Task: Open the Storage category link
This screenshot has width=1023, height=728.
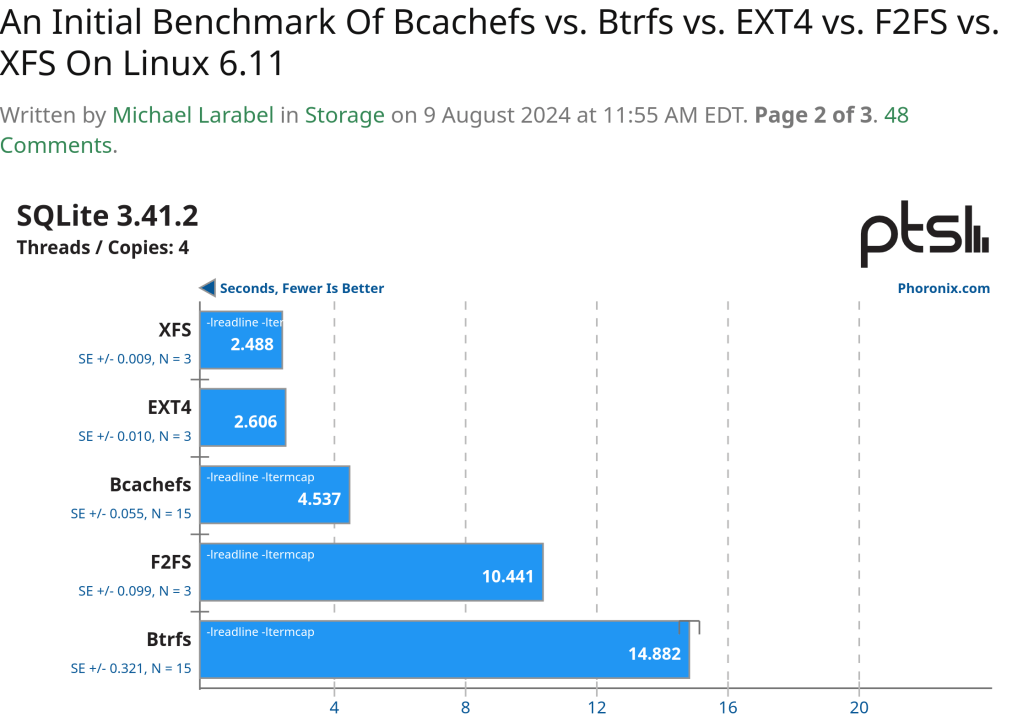Action: 344,115
